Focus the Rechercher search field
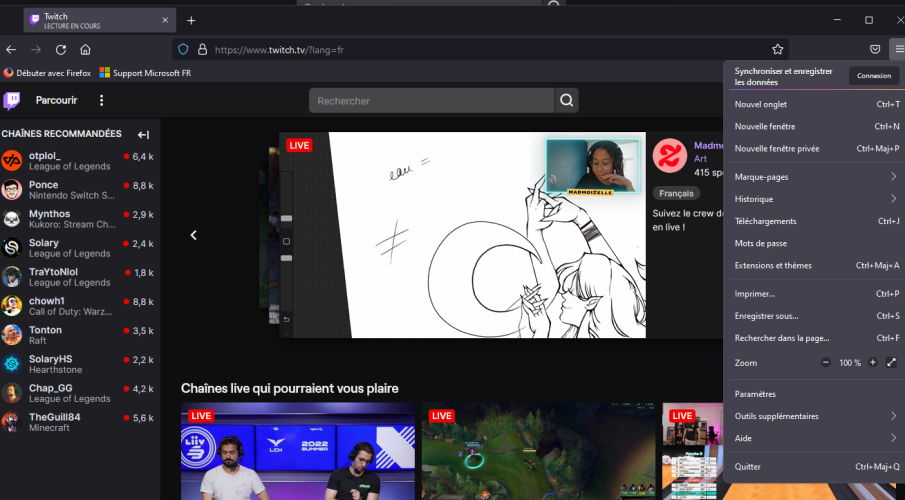The width and height of the screenshot is (905, 500). coord(432,100)
